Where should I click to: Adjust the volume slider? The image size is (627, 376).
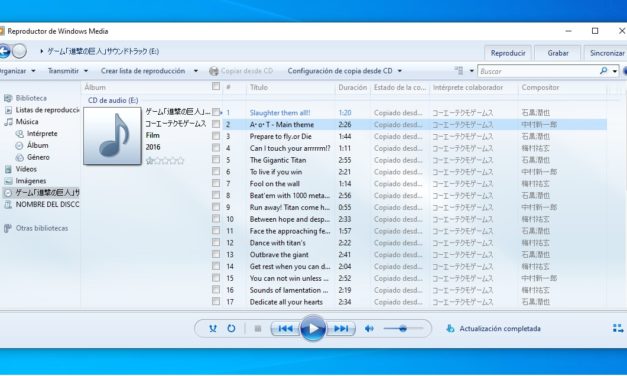point(403,328)
